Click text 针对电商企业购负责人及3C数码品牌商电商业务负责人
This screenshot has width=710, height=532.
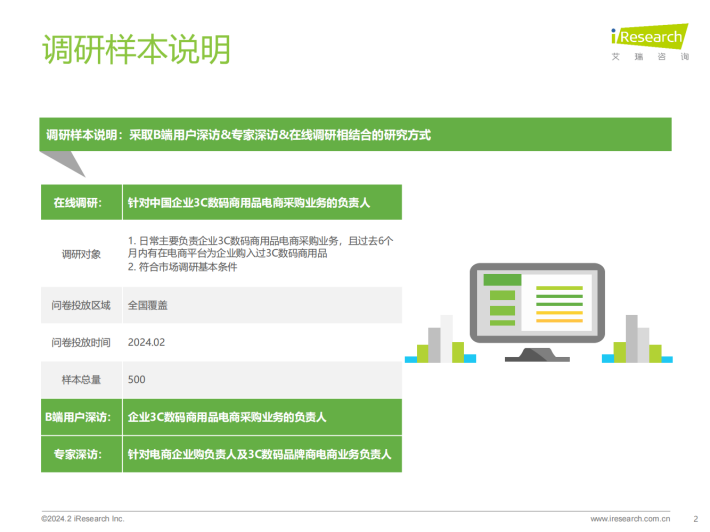(259, 454)
